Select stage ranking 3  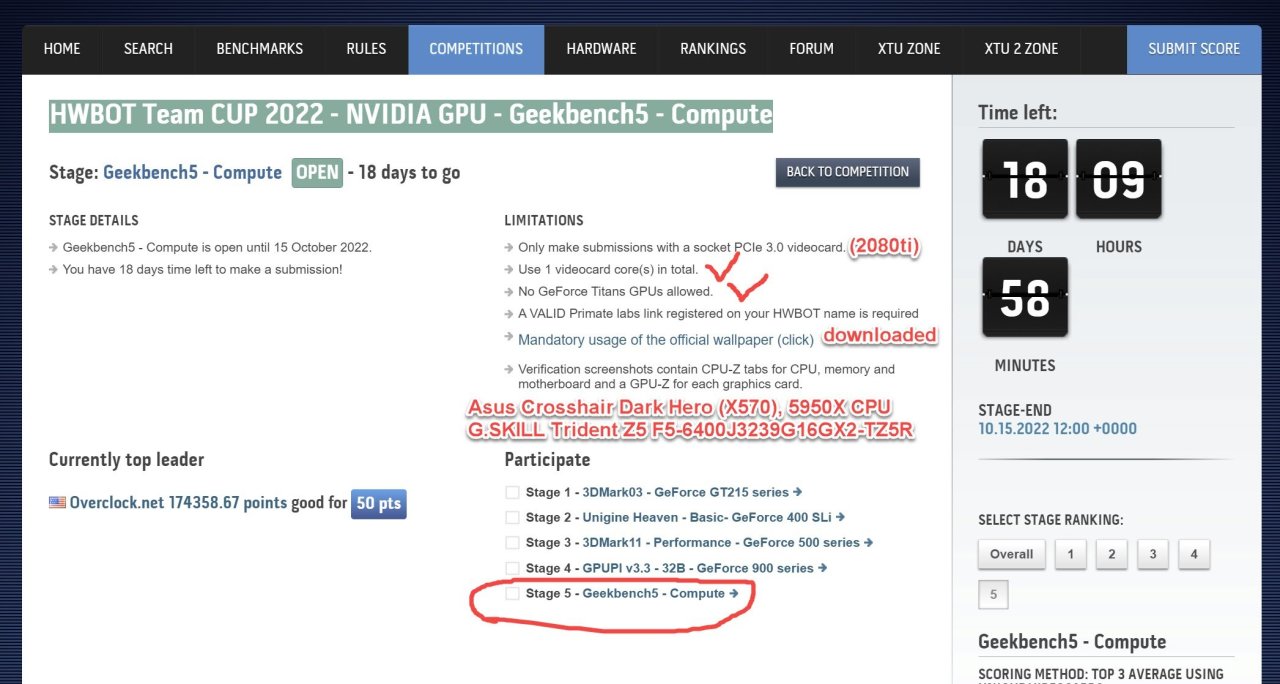point(1152,554)
